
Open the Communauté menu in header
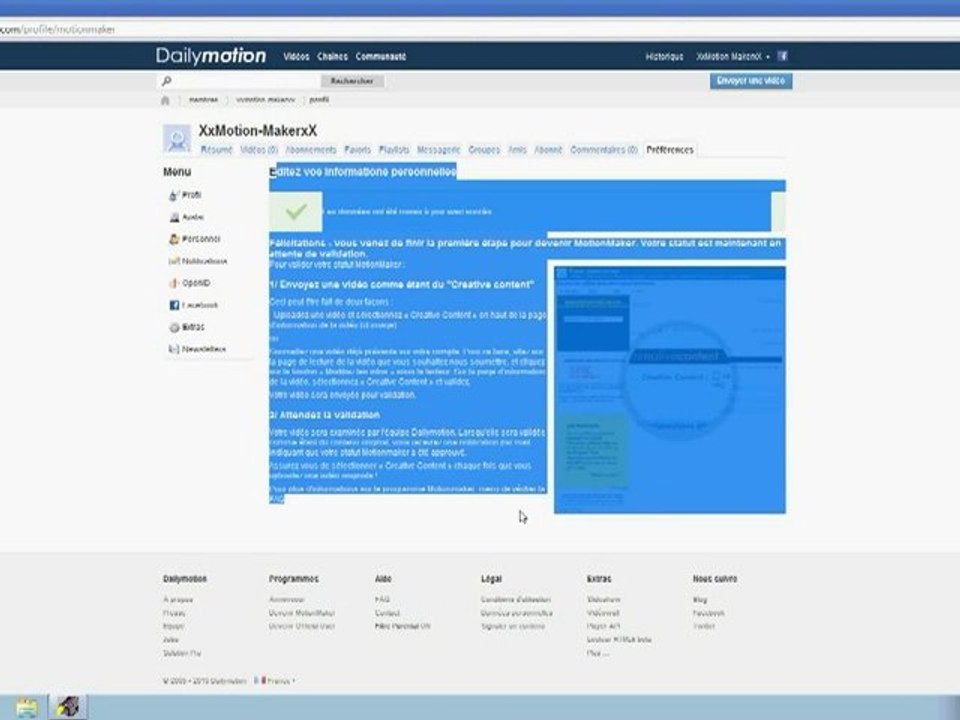(381, 56)
